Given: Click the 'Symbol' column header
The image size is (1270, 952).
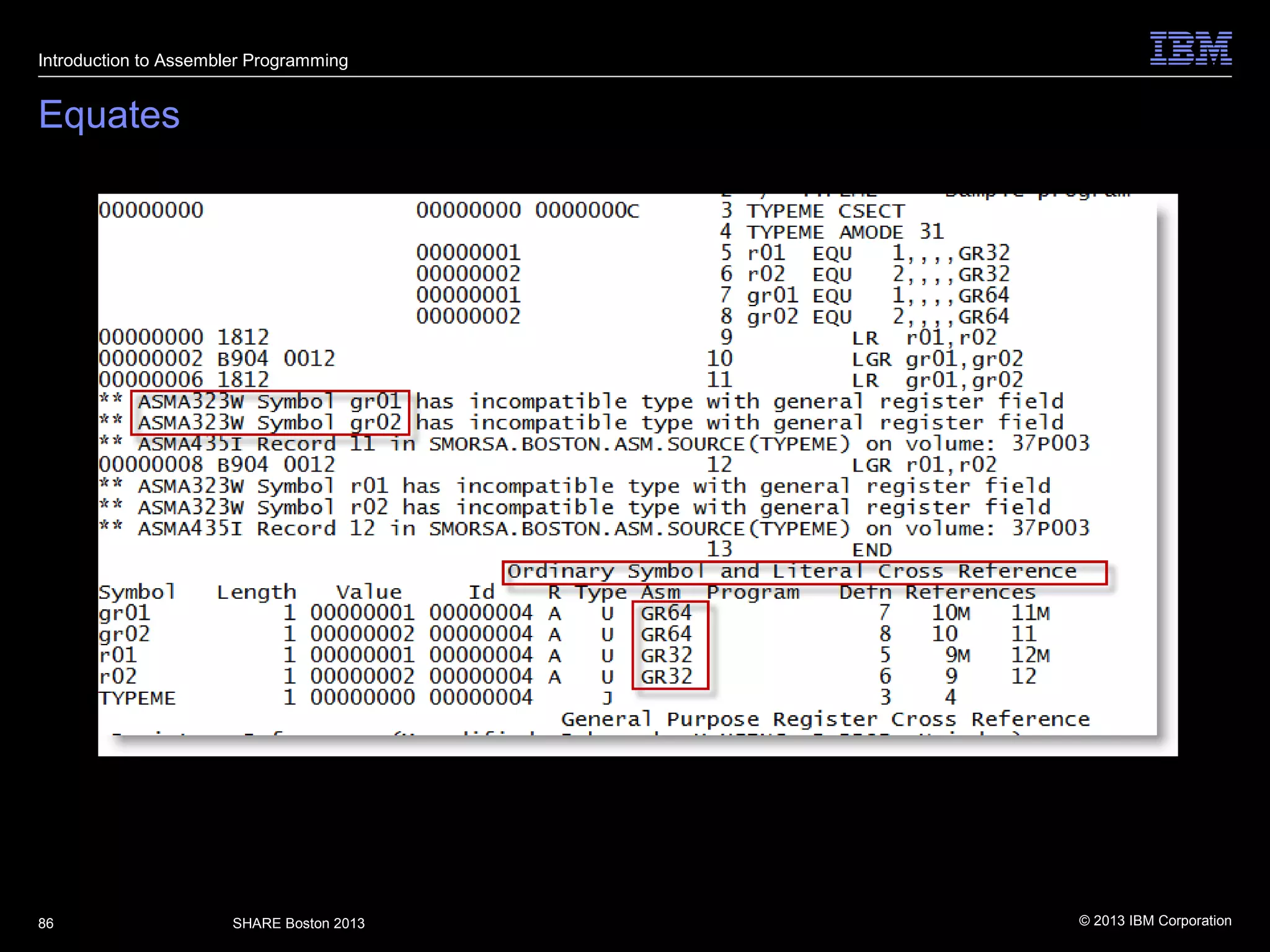Looking at the screenshot, I should coord(137,592).
